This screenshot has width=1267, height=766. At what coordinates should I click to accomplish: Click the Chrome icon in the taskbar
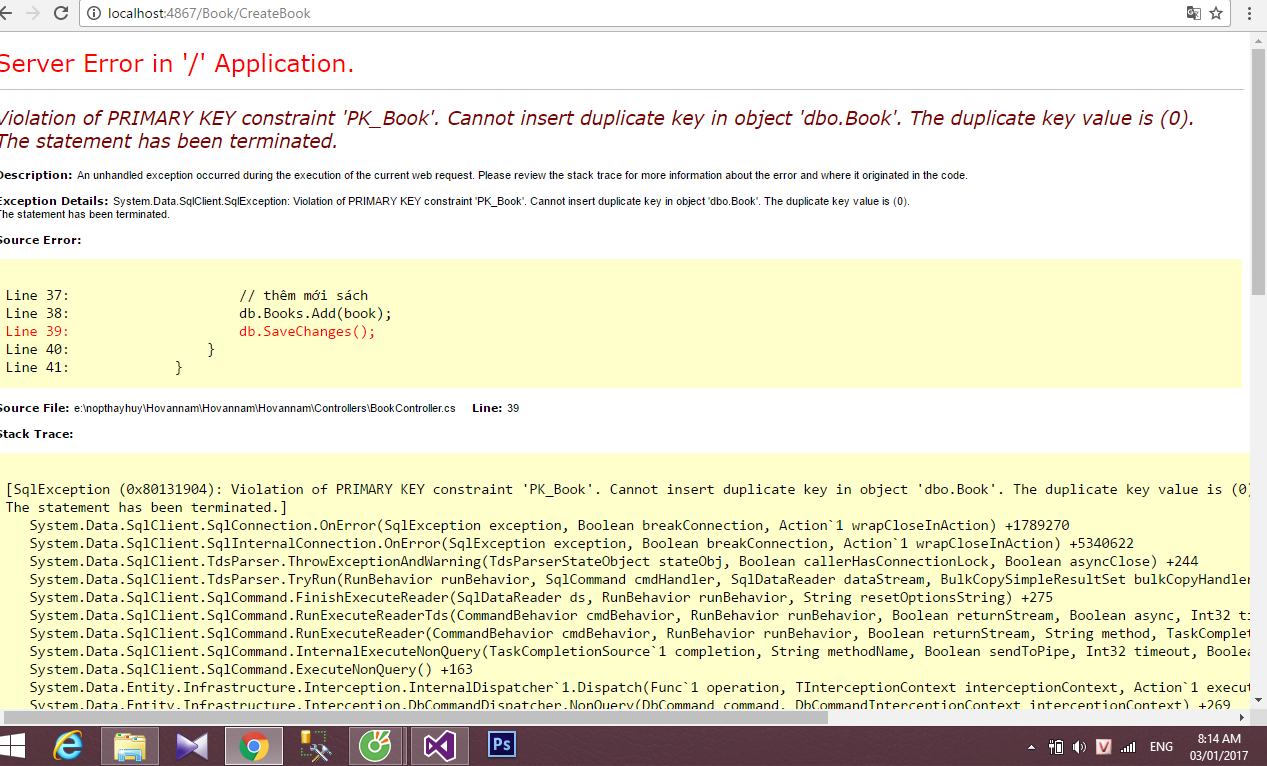click(254, 746)
